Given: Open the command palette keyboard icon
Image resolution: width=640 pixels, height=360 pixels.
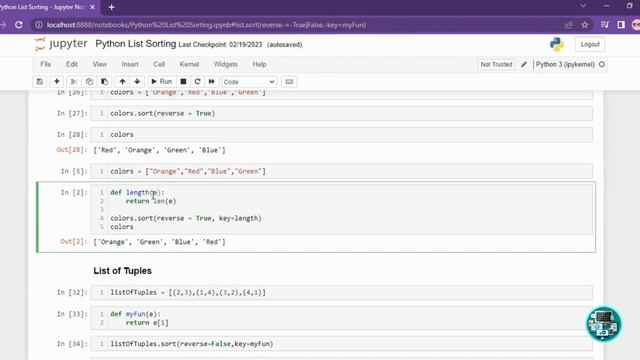Looking at the screenshot, I should (289, 82).
